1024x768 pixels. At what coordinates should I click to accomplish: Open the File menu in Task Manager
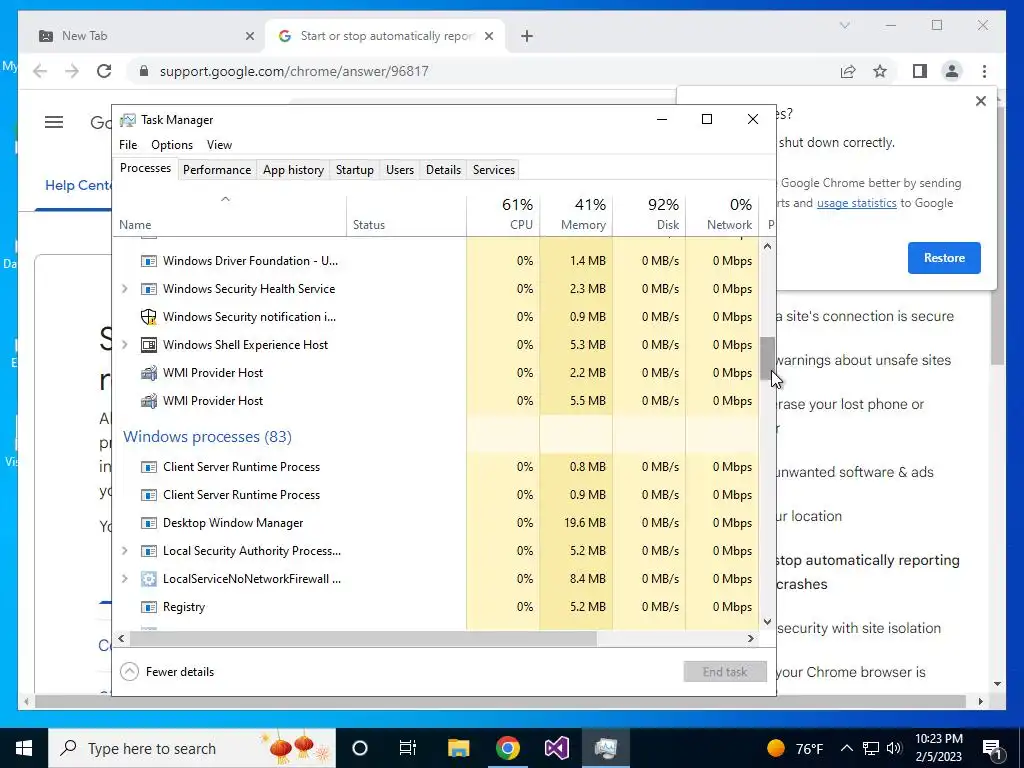coord(128,145)
